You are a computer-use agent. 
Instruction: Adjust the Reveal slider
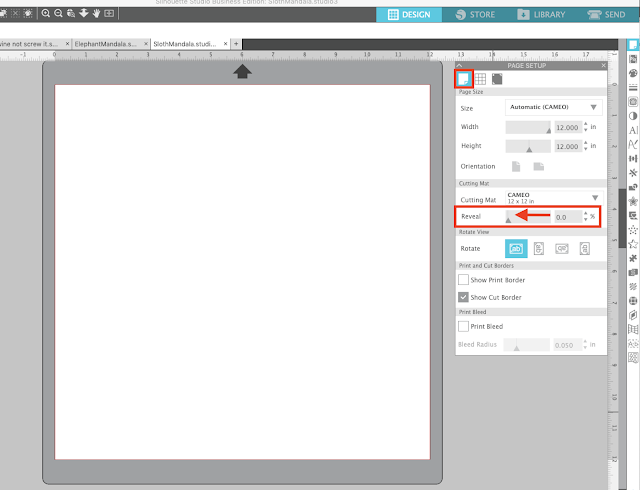528,216
